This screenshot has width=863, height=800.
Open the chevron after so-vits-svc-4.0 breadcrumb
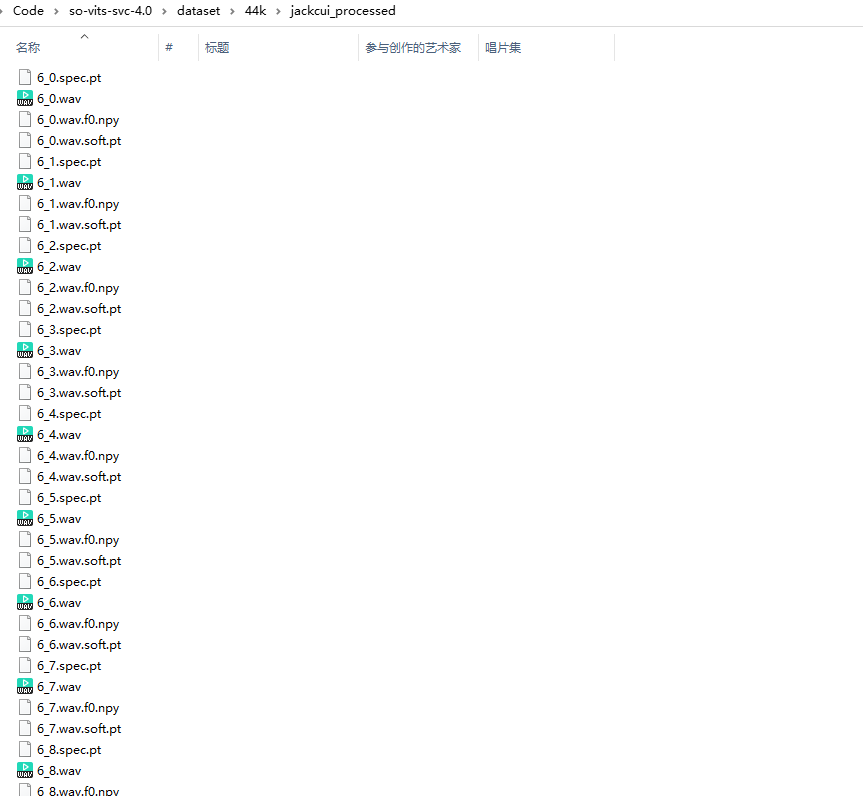[x=164, y=11]
